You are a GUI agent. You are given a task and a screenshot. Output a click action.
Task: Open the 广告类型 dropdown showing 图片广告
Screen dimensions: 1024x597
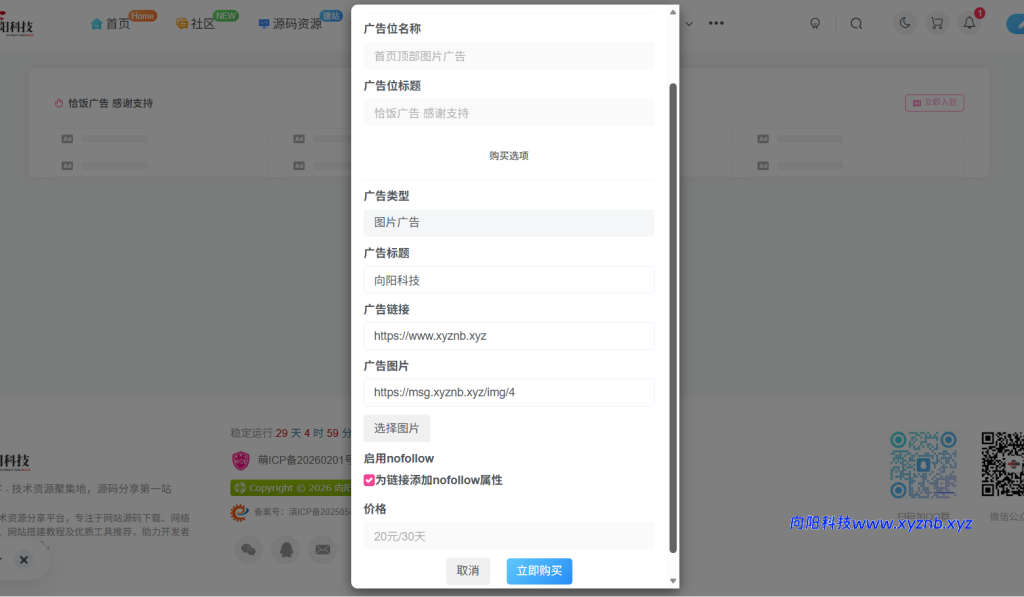pos(509,221)
